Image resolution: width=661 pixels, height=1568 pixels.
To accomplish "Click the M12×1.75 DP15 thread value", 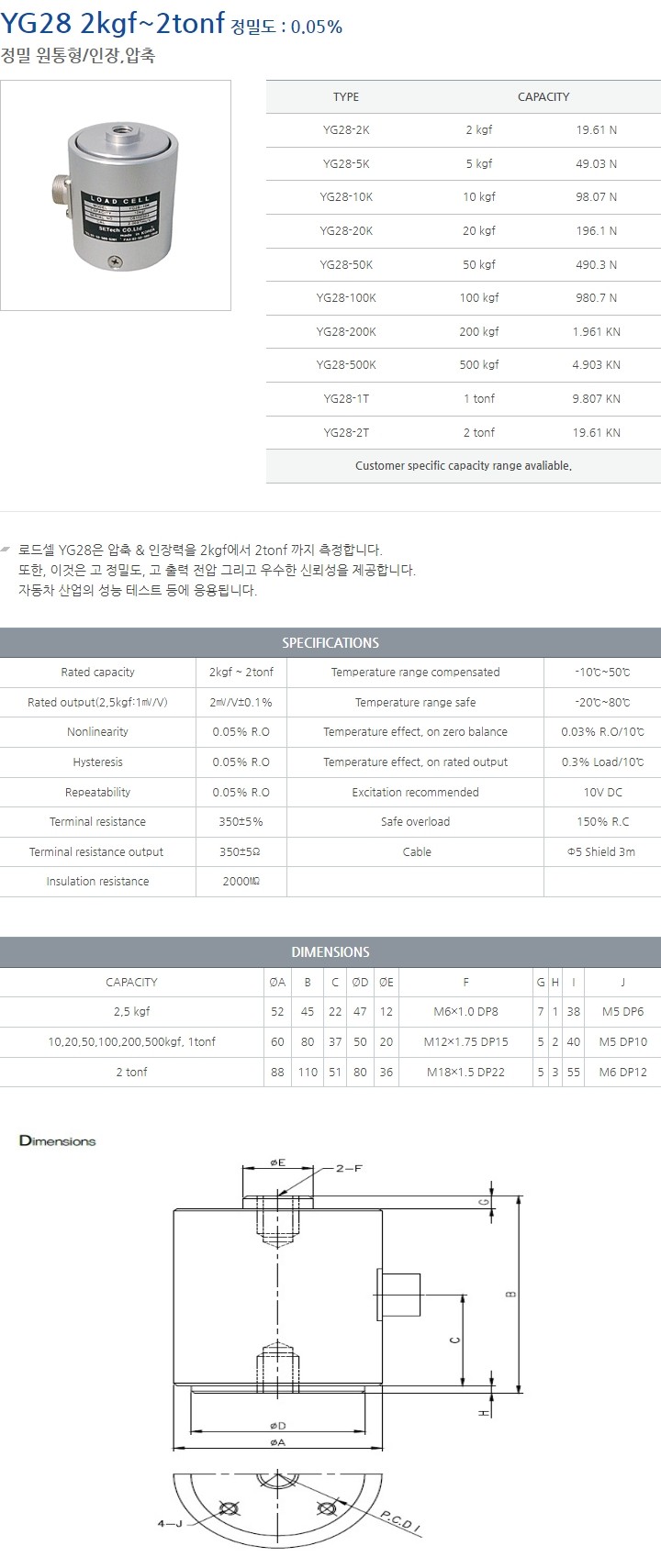I will coord(465,1042).
